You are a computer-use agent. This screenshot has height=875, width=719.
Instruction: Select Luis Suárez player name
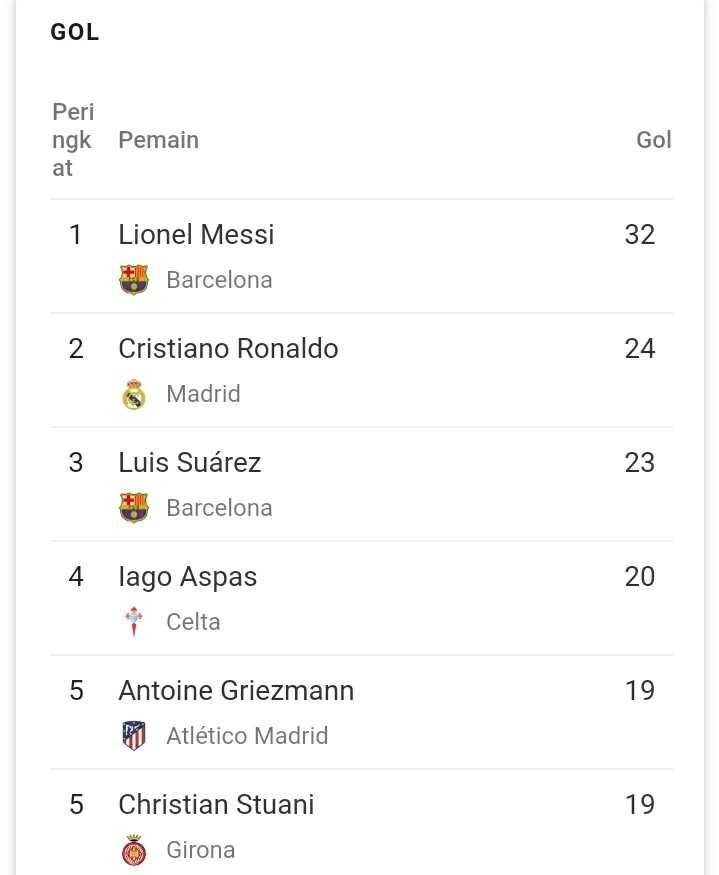(x=190, y=463)
